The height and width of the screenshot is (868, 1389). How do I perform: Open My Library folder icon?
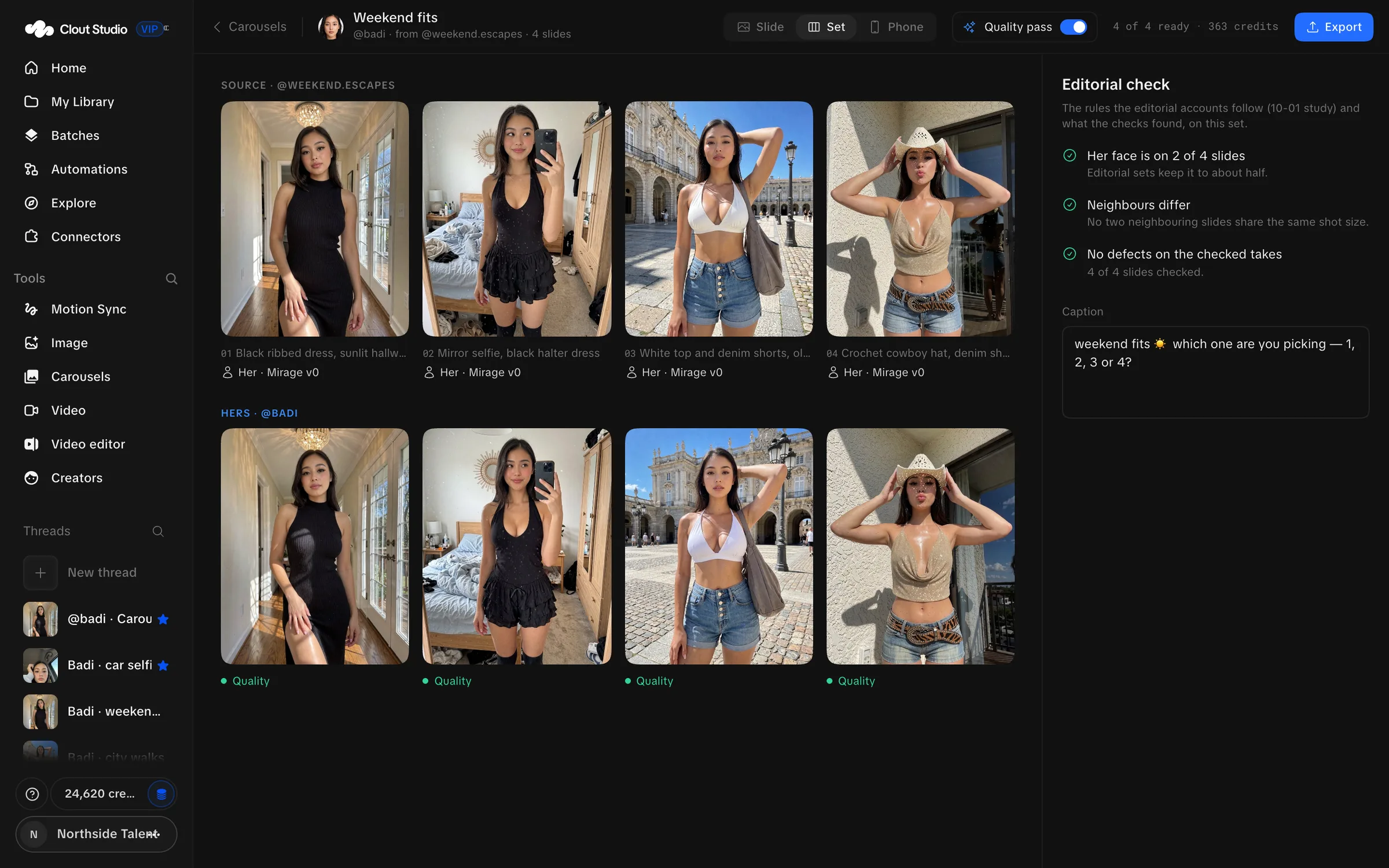point(31,101)
